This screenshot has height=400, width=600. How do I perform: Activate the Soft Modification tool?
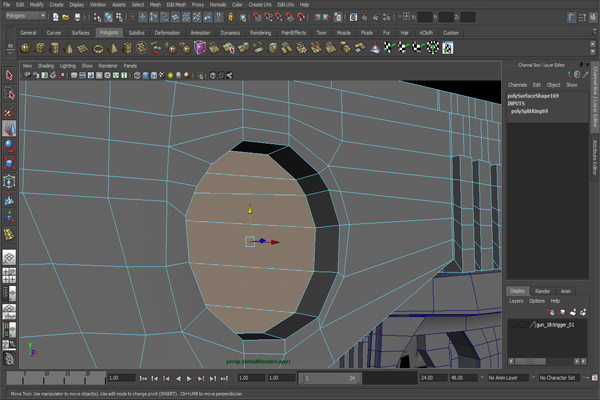pos(9,199)
